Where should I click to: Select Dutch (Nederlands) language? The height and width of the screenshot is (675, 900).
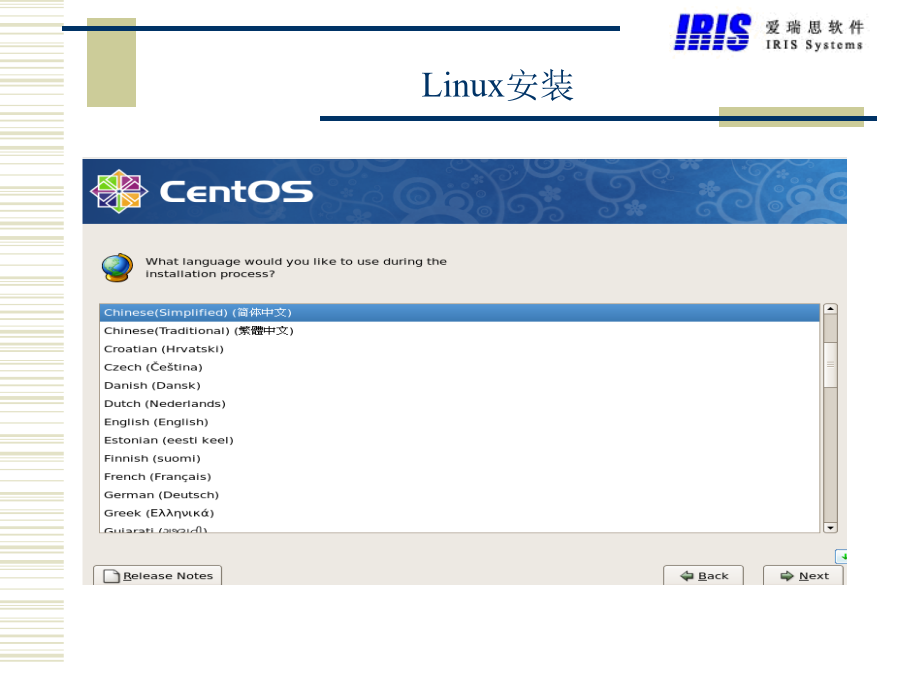[x=459, y=404]
